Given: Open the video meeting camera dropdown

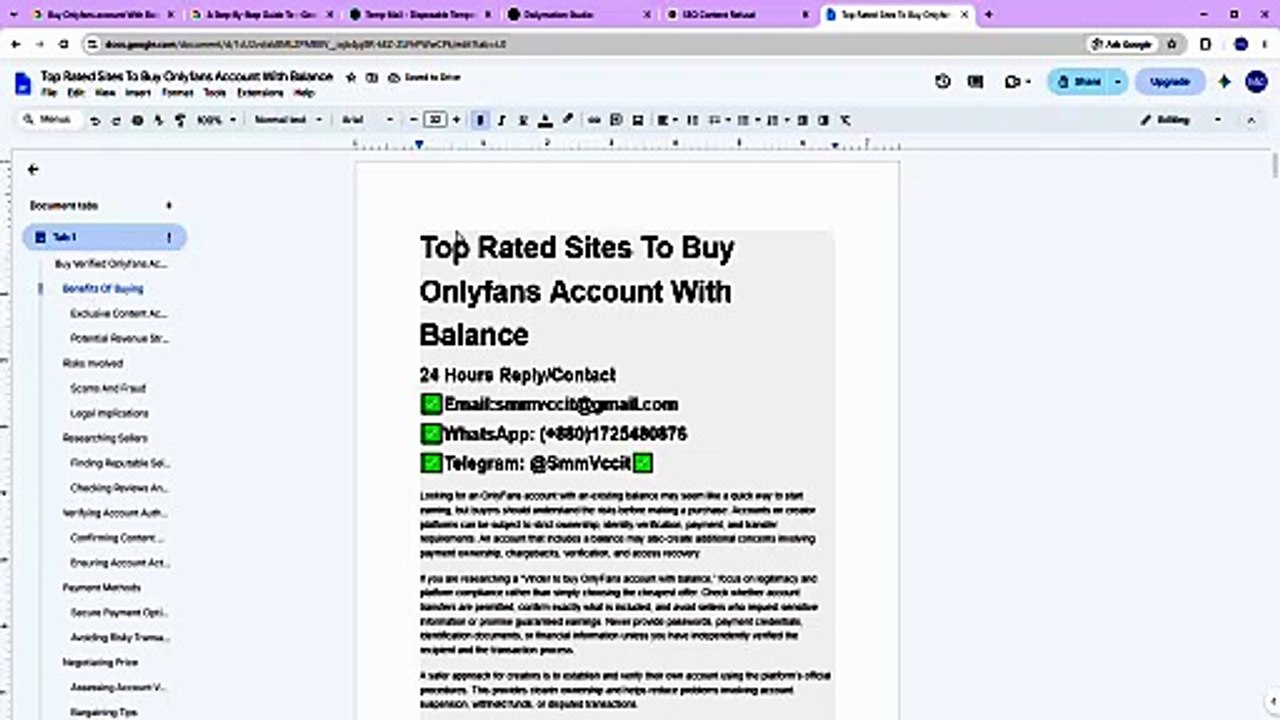Looking at the screenshot, I should pos(1017,82).
